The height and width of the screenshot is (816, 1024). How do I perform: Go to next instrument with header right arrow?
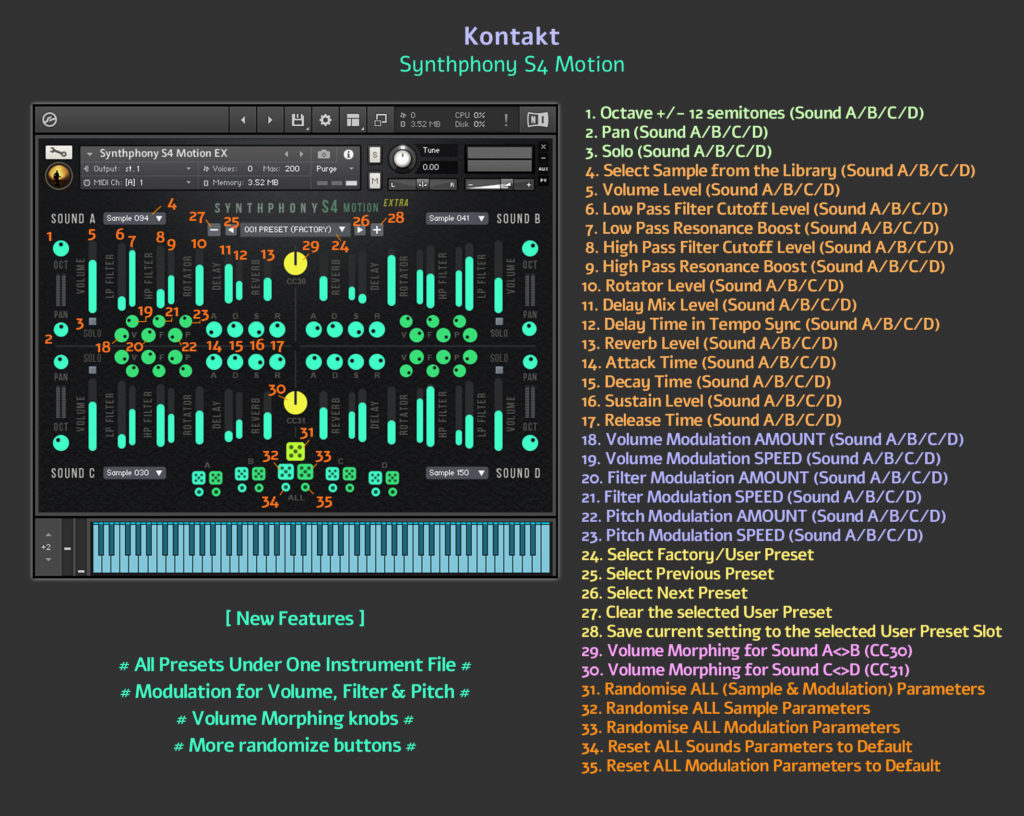(270, 120)
